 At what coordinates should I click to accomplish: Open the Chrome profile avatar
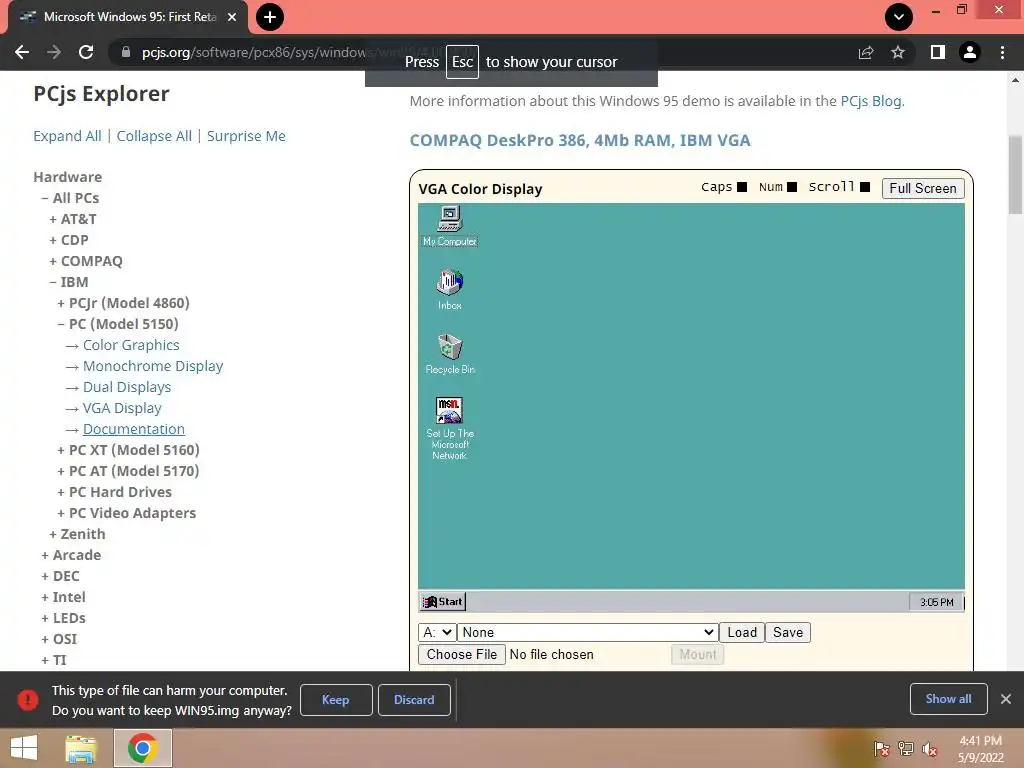pyautogui.click(x=970, y=52)
